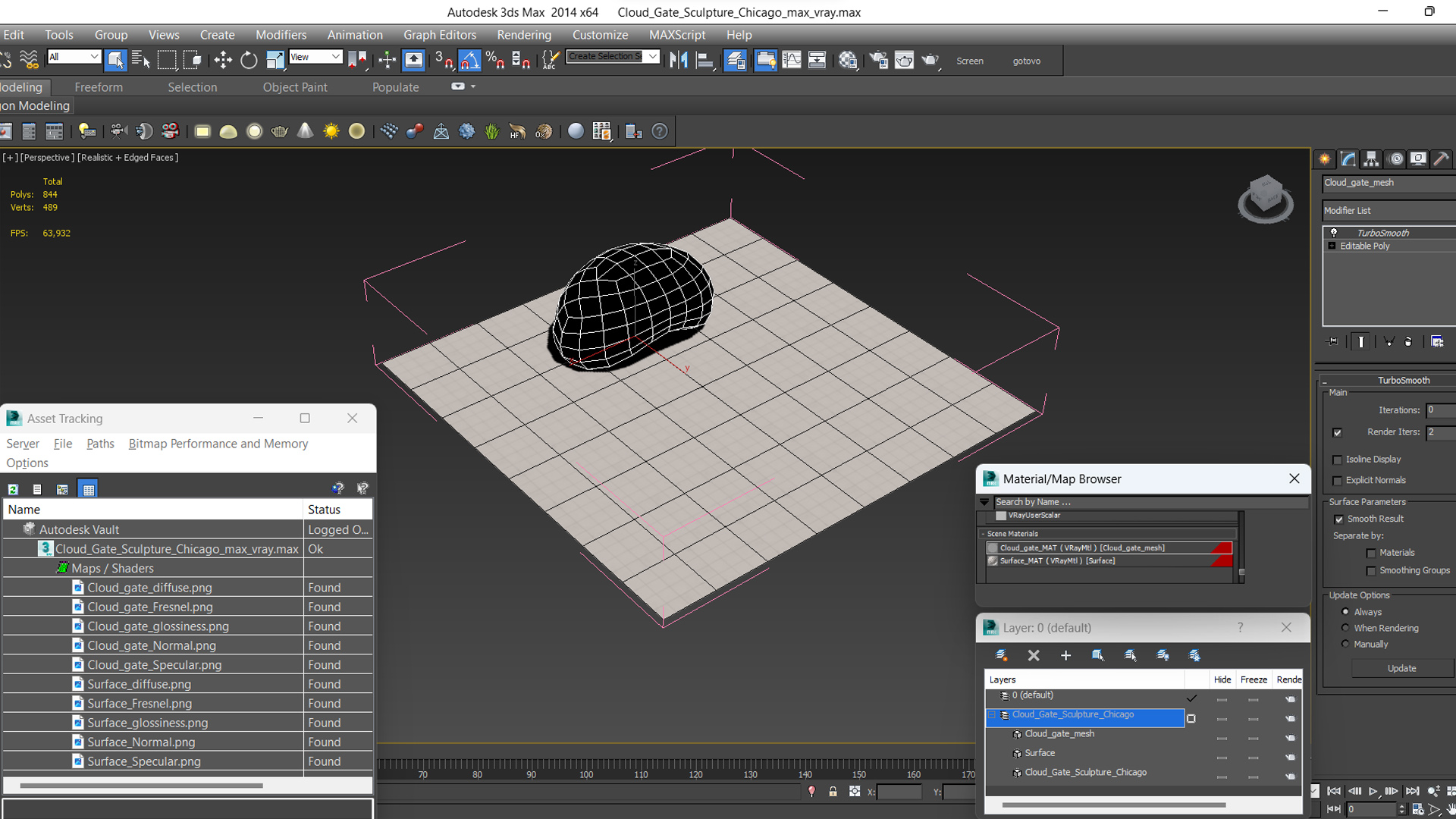The height and width of the screenshot is (819, 1456).
Task: Open Material/Map Browser options arrow
Action: pyautogui.click(x=984, y=502)
